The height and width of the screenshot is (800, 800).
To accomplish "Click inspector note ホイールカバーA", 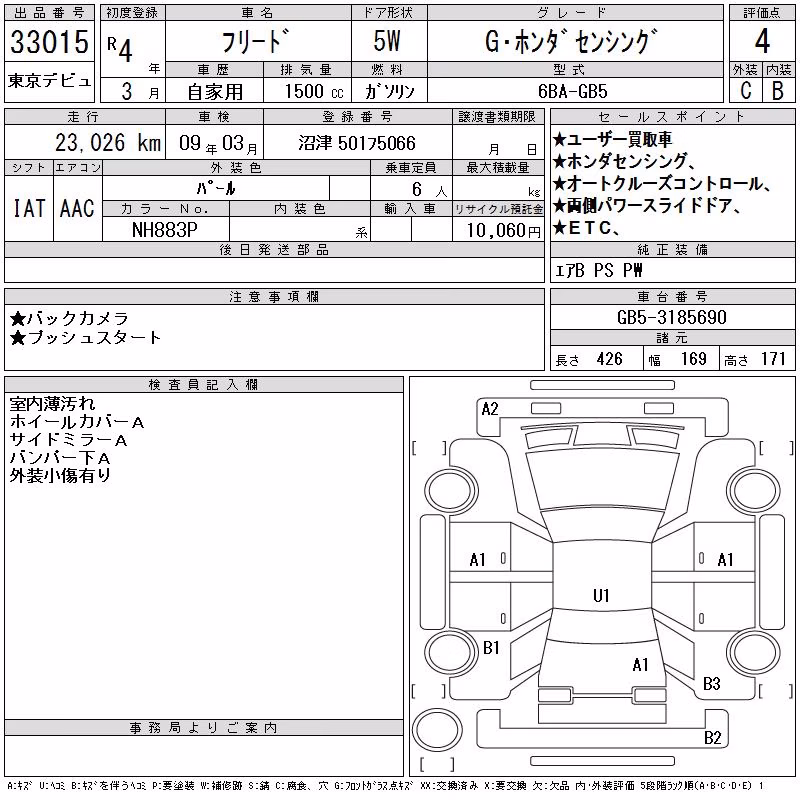I will 77,422.
